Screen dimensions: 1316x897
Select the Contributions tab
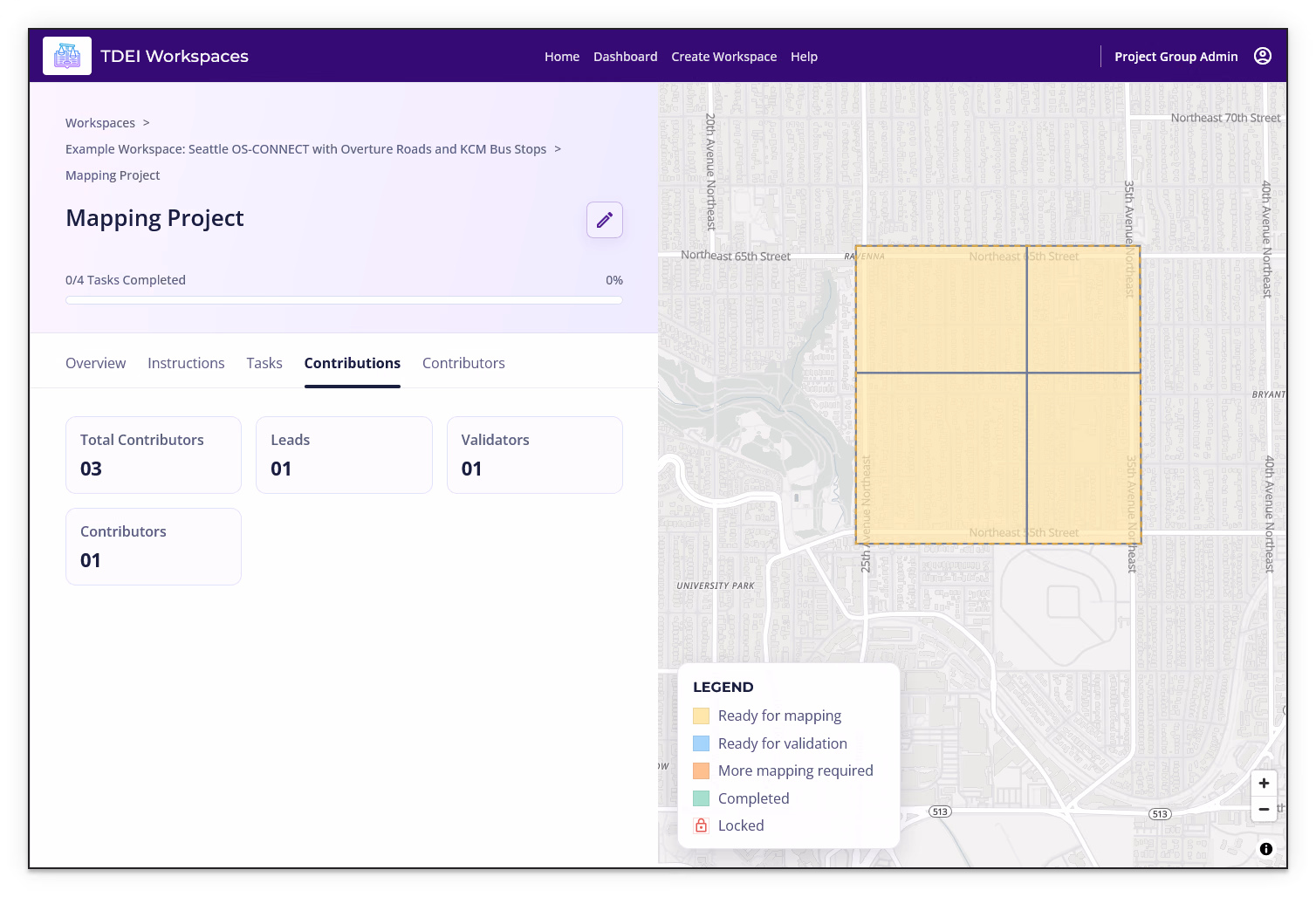point(353,363)
